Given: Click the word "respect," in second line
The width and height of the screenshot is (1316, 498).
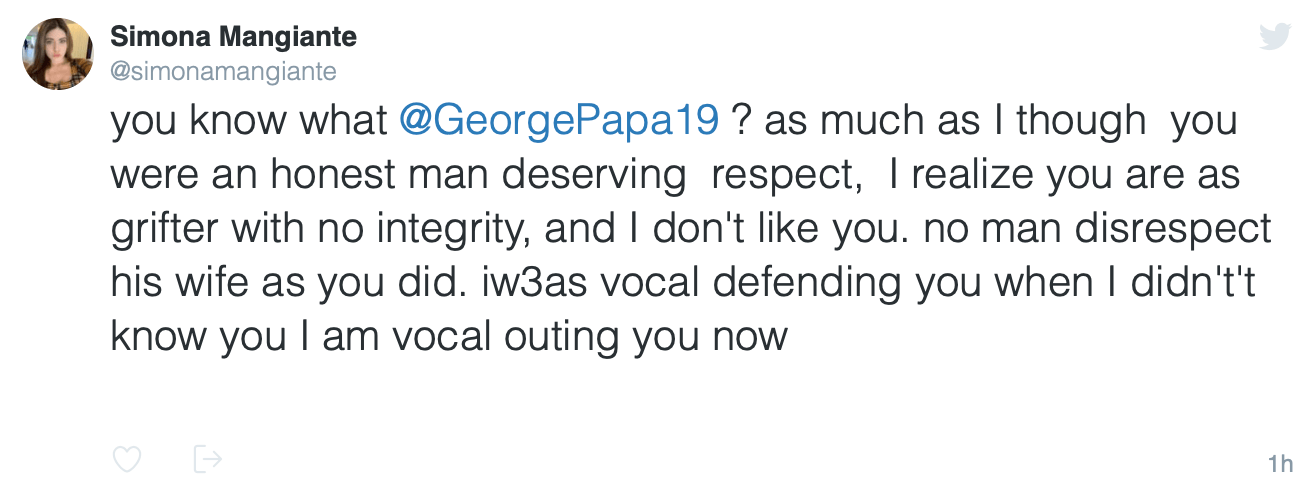Looking at the screenshot, I should pos(788,176).
